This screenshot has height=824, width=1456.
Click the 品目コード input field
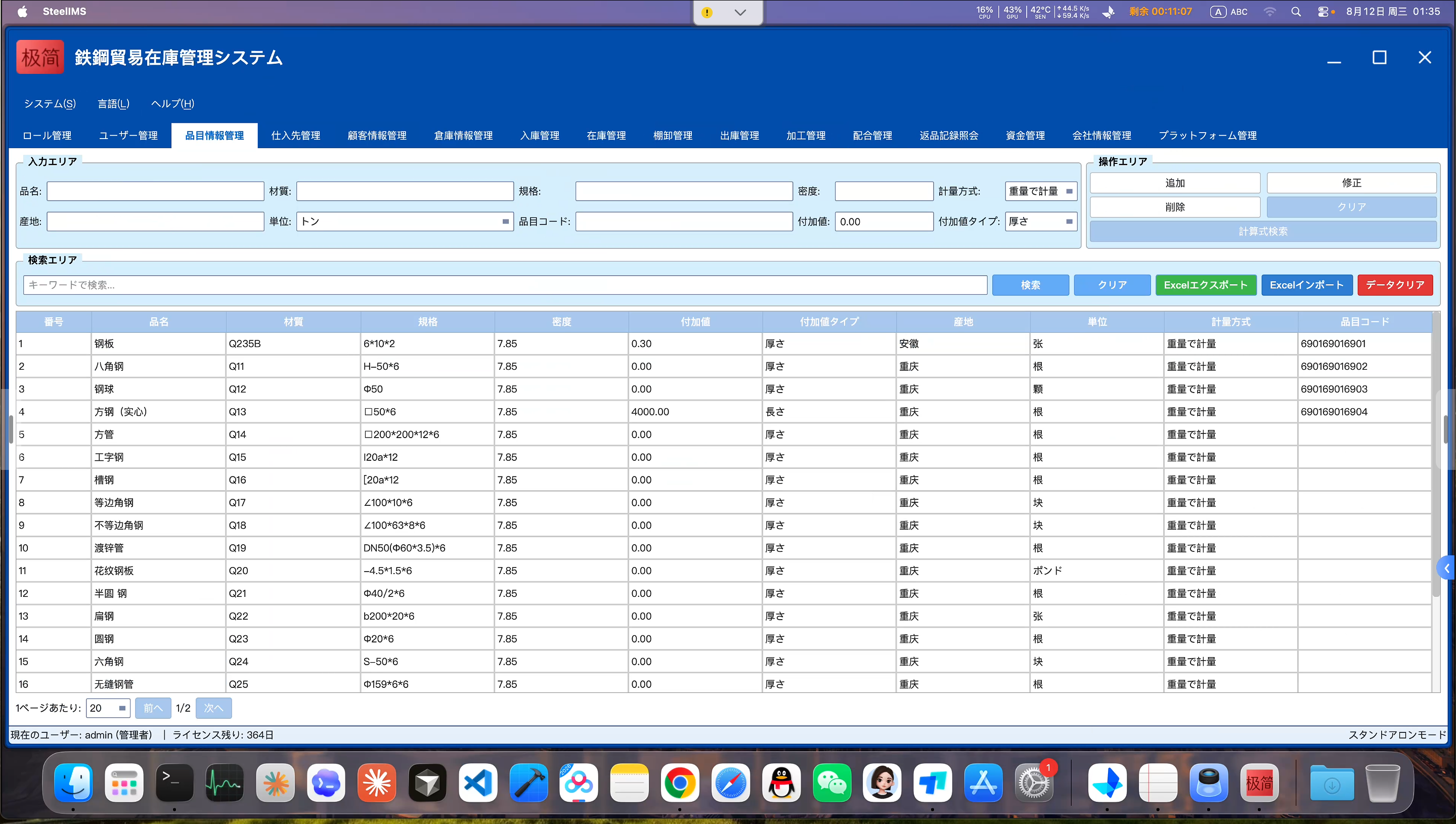tap(684, 221)
